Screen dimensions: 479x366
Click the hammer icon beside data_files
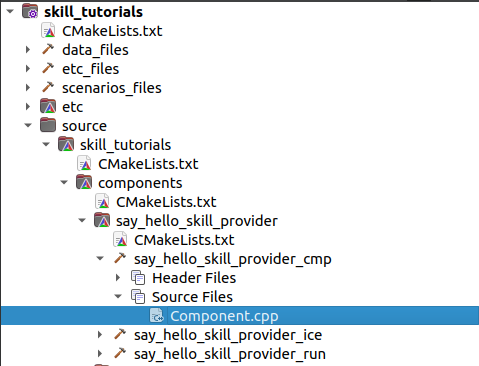[48, 49]
